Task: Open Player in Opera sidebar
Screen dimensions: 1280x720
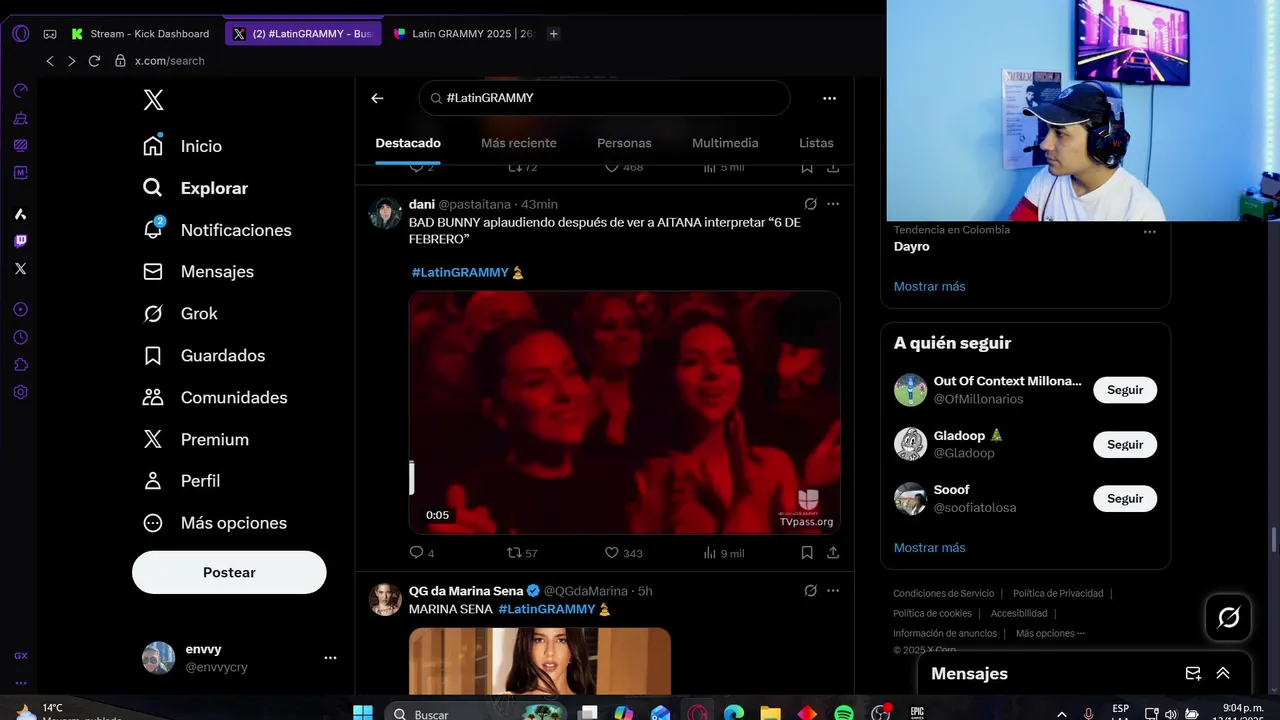Action: click(x=20, y=310)
